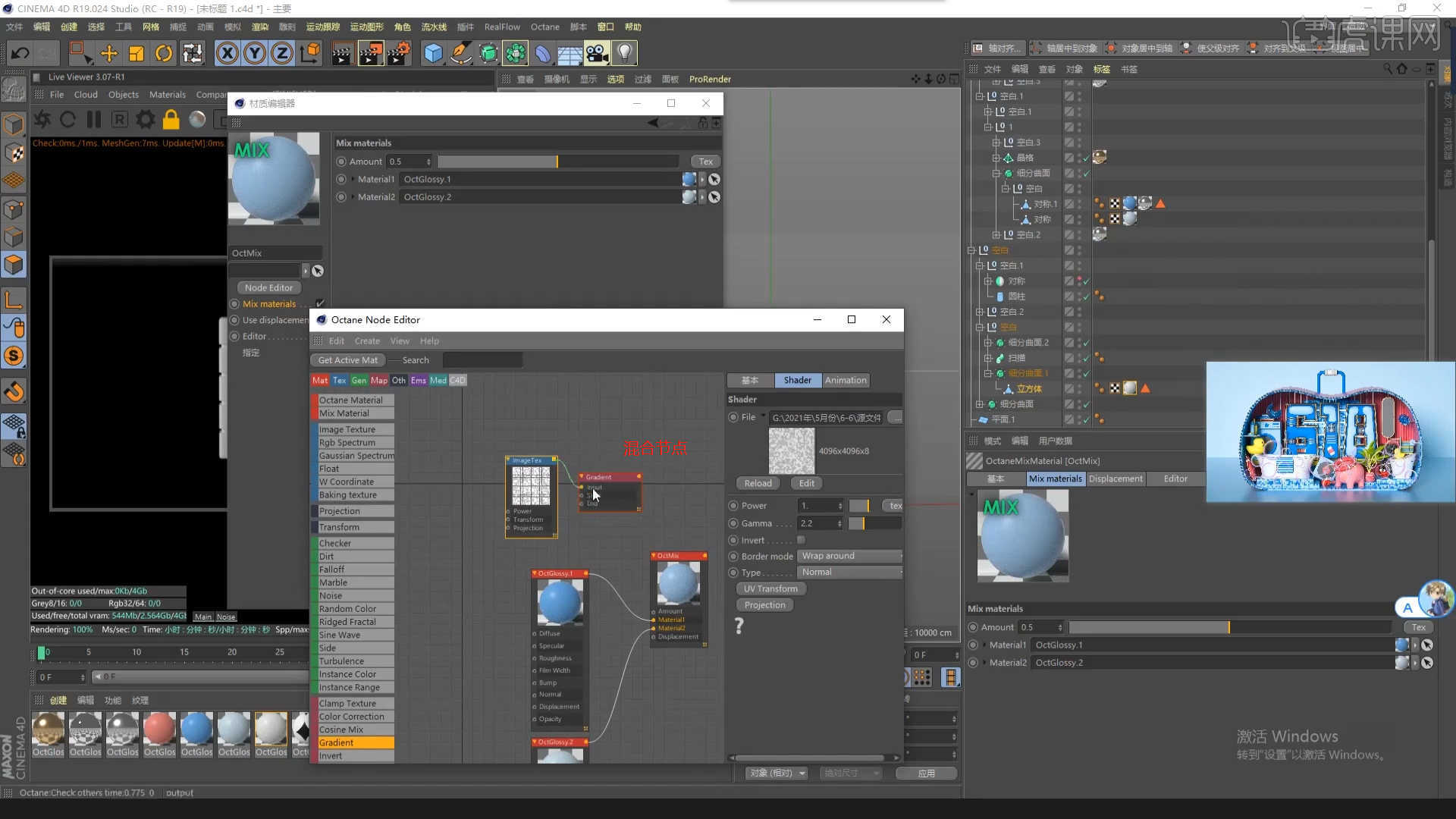Click the Light bulb icon
1456x819 pixels.
tap(624, 53)
